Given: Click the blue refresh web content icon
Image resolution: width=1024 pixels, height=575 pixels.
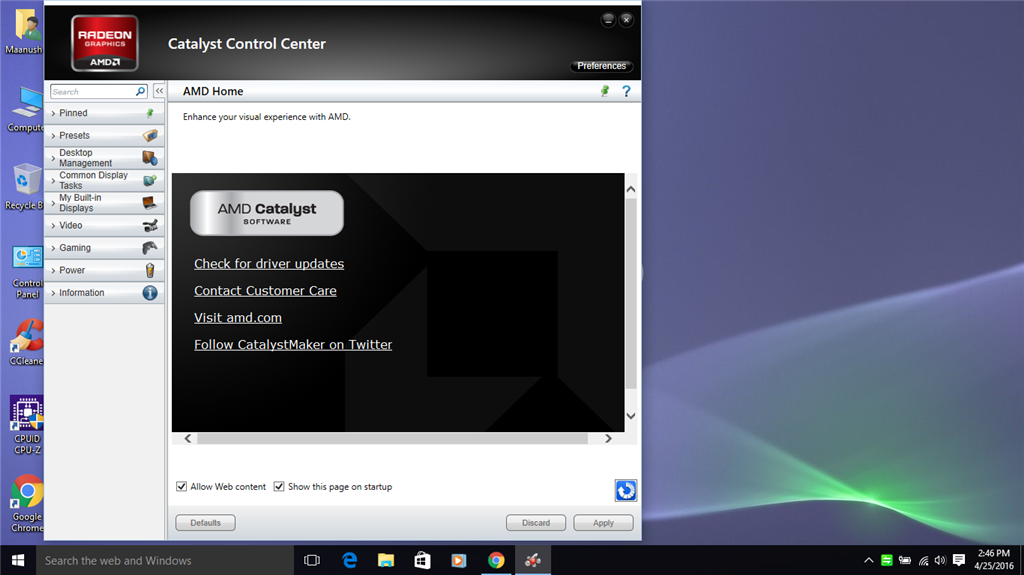Looking at the screenshot, I should 626,490.
